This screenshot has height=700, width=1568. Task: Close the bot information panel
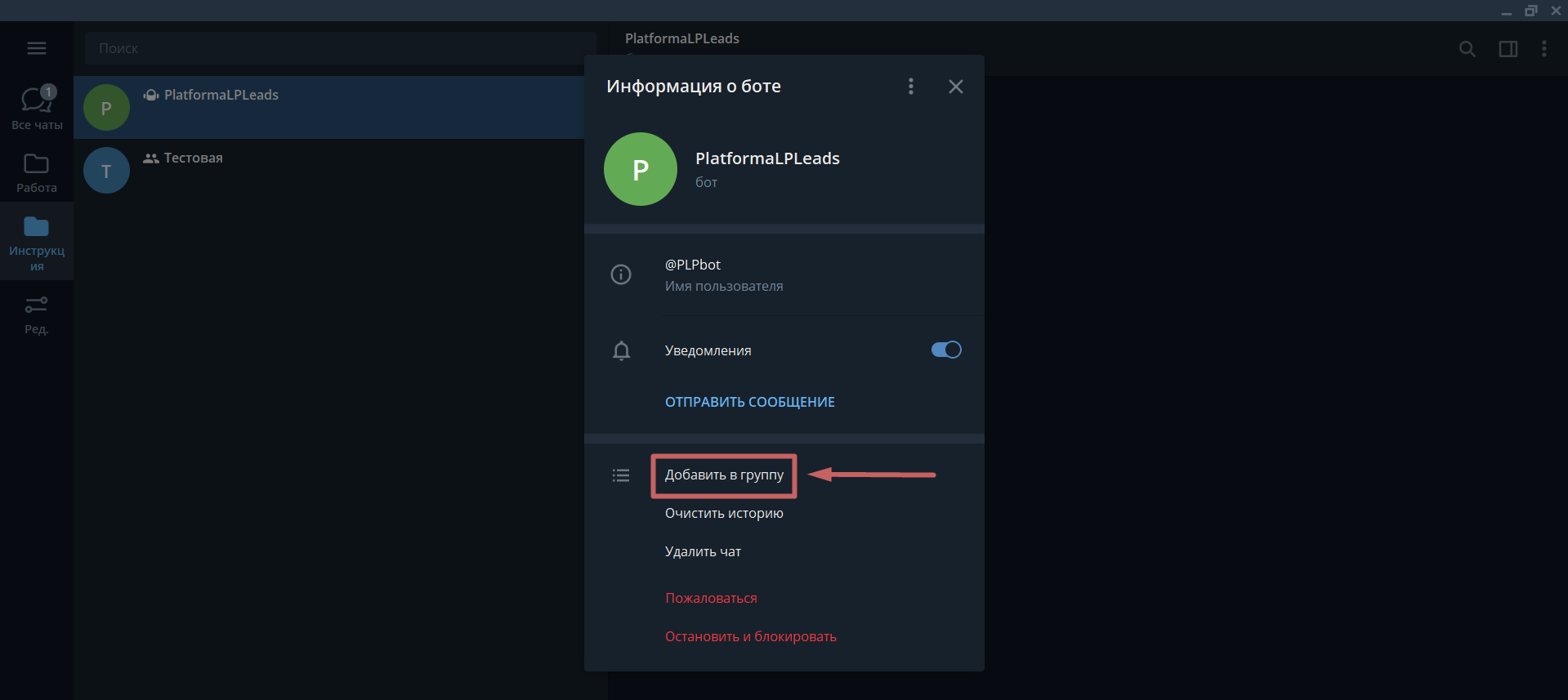click(955, 87)
